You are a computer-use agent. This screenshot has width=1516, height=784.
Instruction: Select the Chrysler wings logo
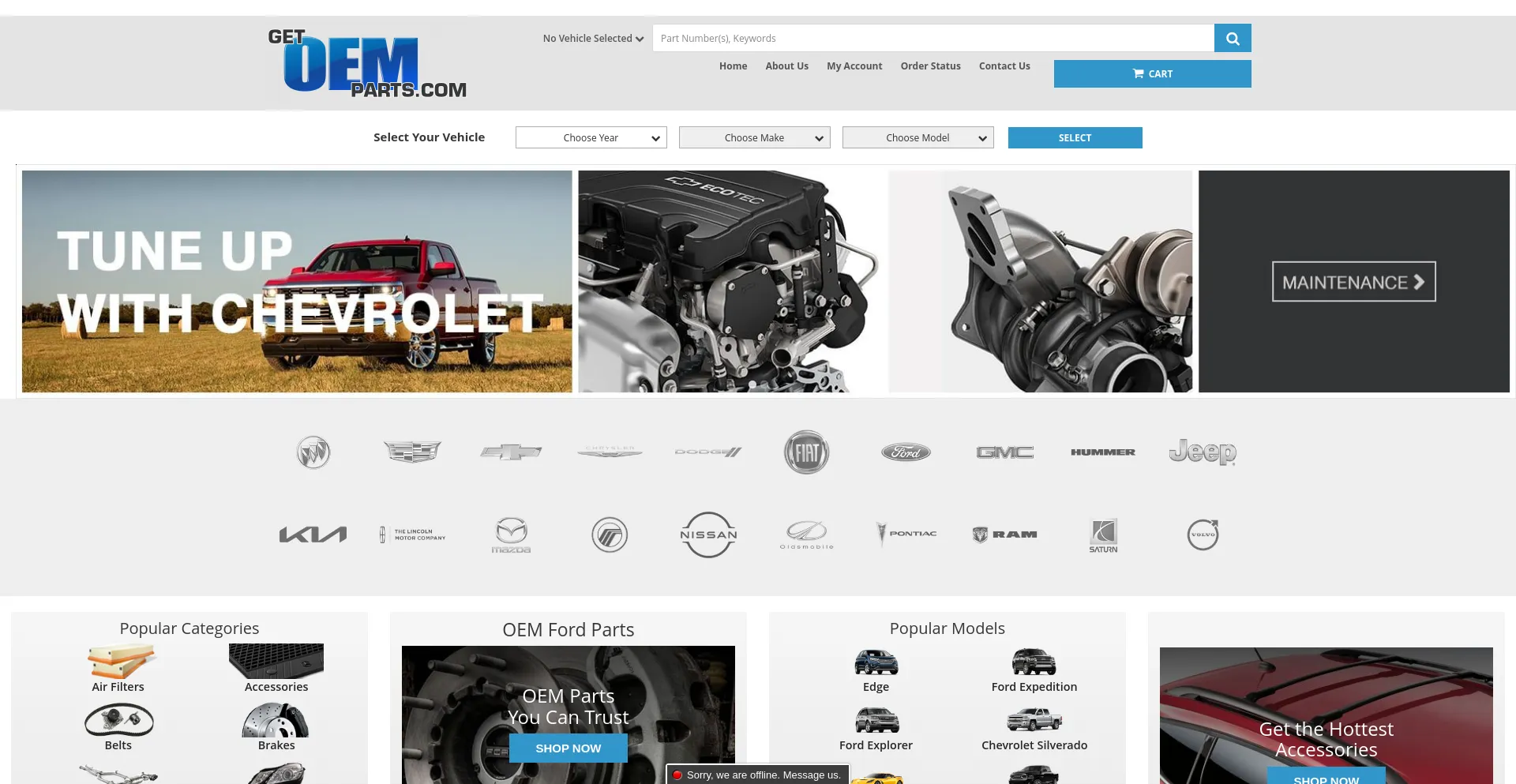click(x=610, y=452)
